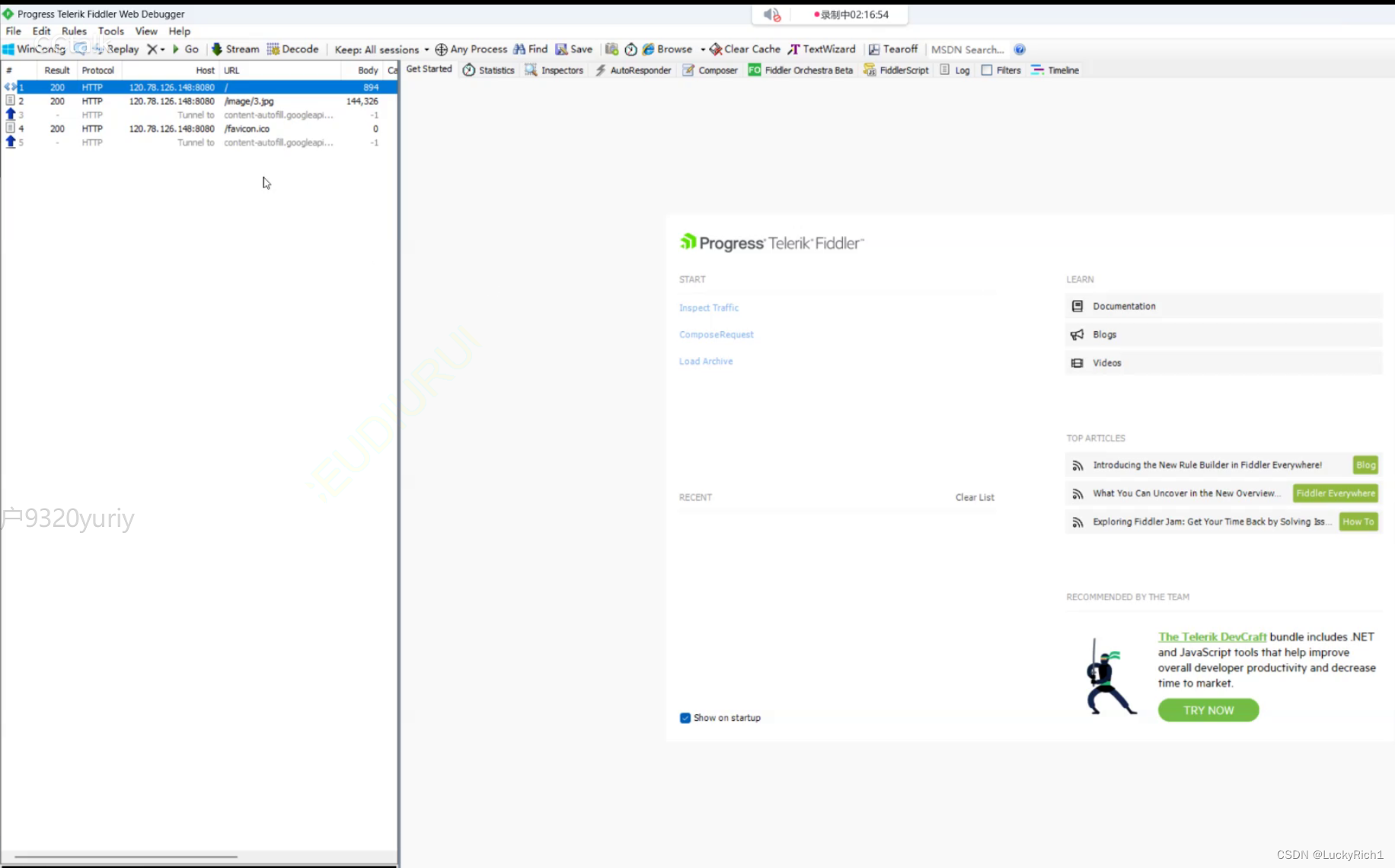The height and width of the screenshot is (868, 1395).
Task: Expand the Browse dropdown arrow
Action: point(703,49)
